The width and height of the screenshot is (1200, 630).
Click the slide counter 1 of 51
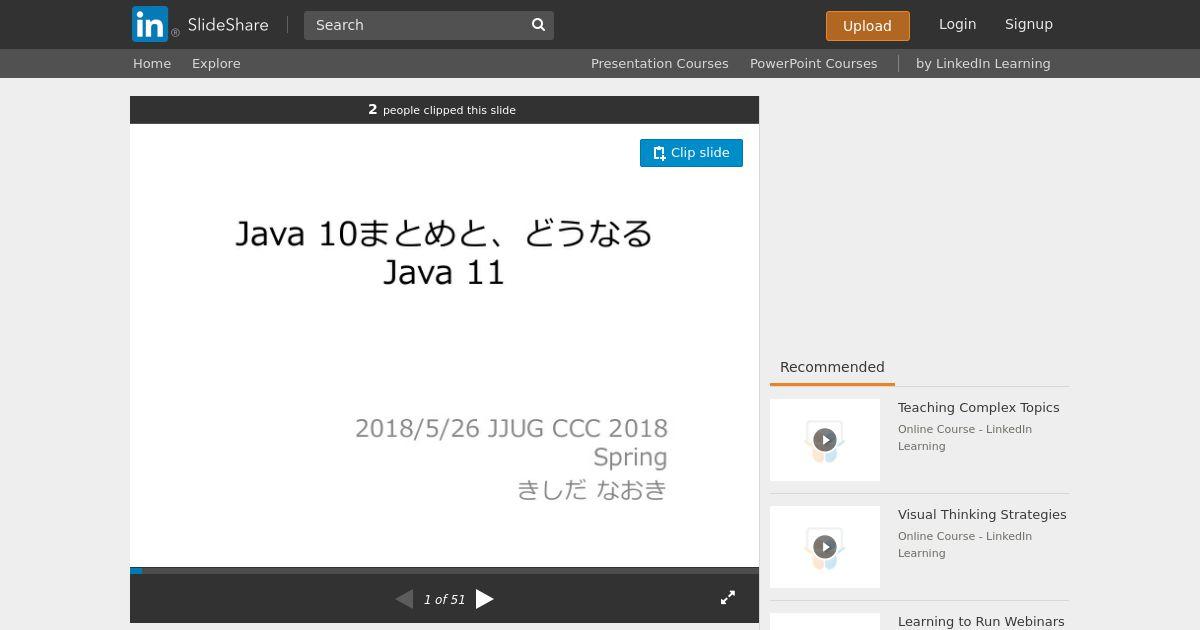click(x=444, y=599)
